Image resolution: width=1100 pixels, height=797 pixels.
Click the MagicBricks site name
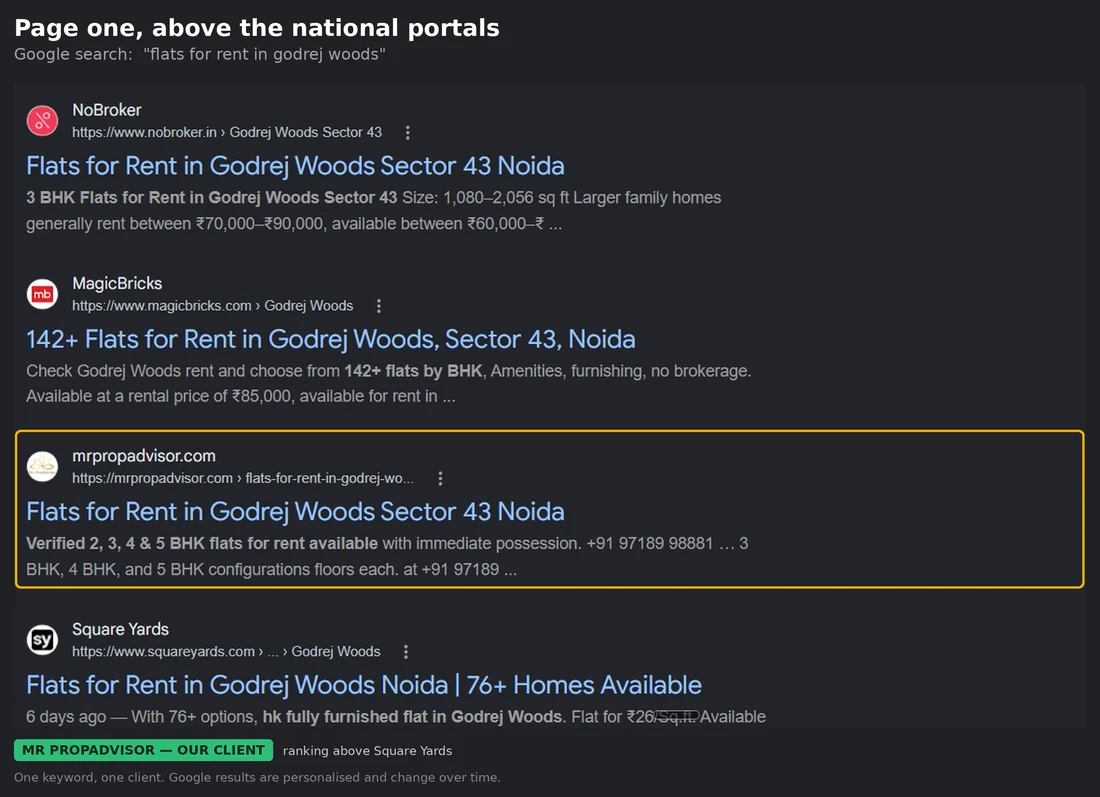click(x=117, y=283)
